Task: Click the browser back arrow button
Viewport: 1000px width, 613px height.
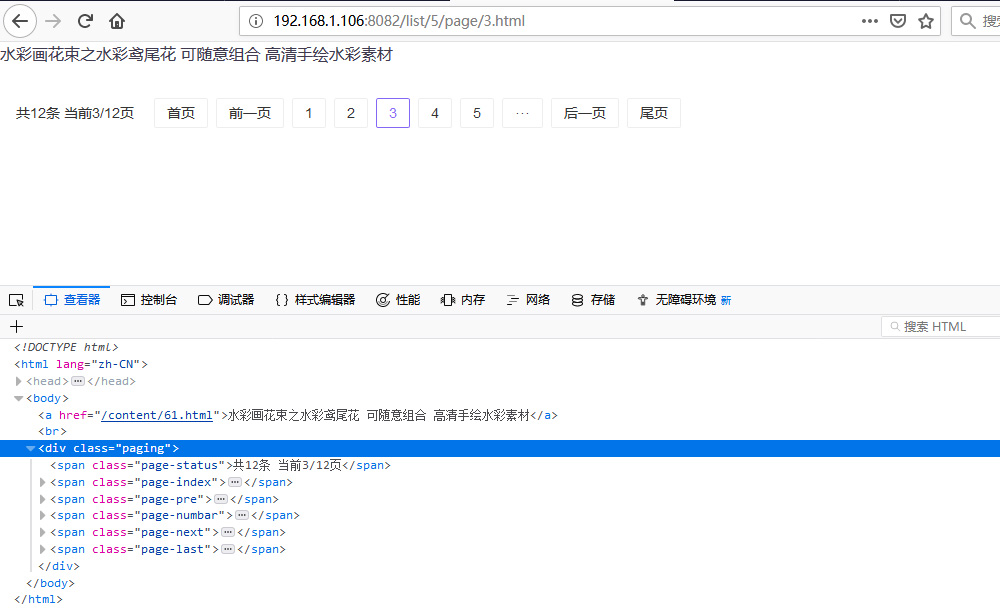Action: [19, 21]
